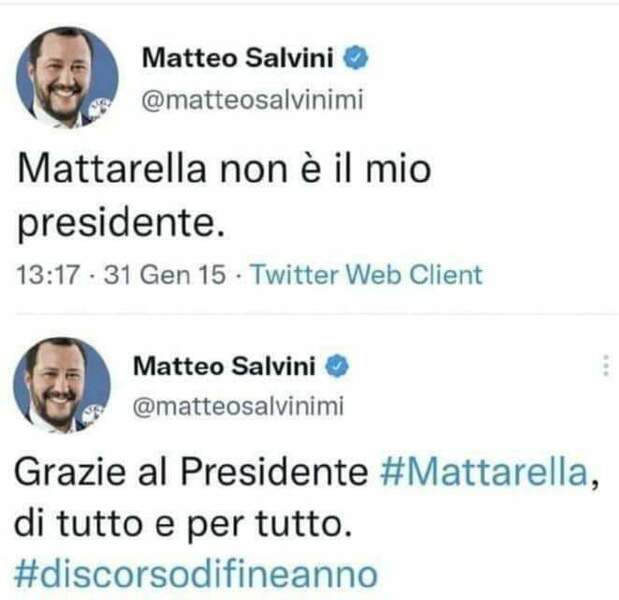This screenshot has height=600, width=619.
Task: Open the @matteosalvinimi handle on the second tweet
Action: point(239,405)
